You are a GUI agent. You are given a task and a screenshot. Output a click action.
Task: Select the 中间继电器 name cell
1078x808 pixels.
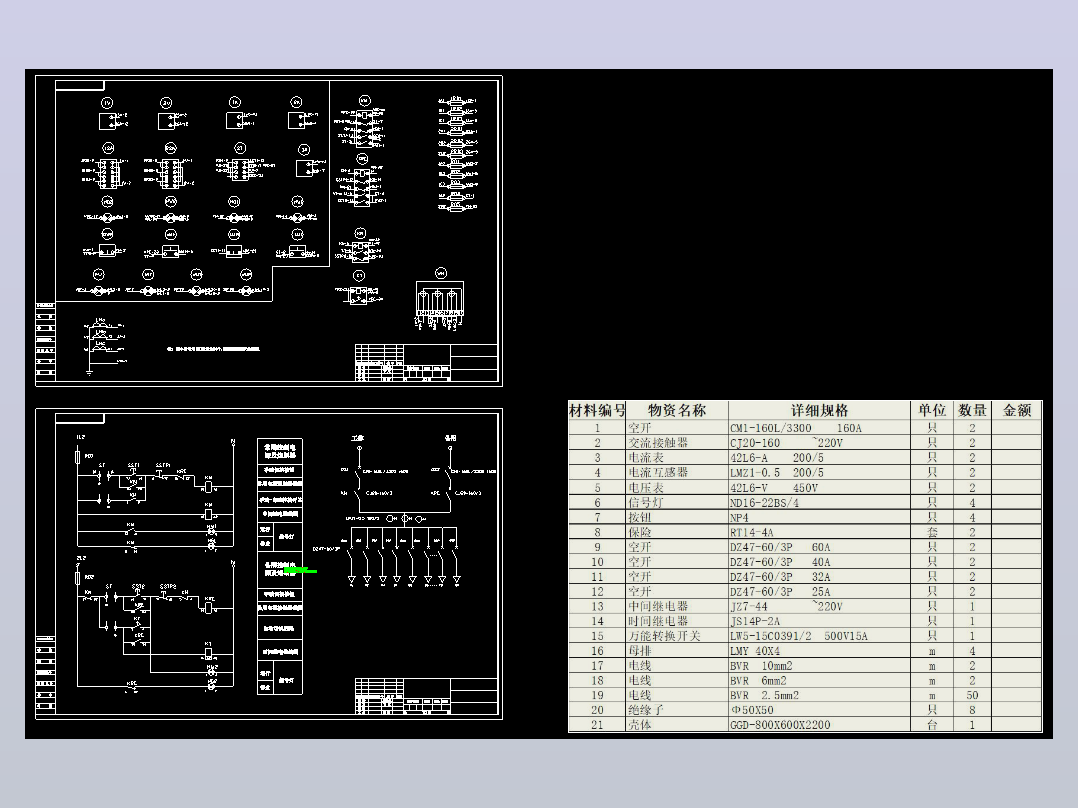[677, 607]
